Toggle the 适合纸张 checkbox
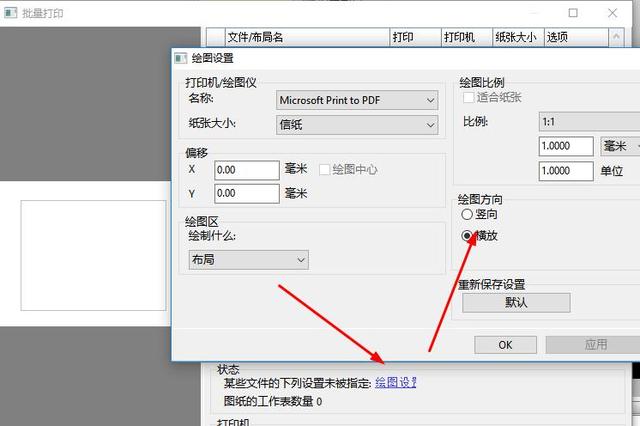The image size is (640, 426). 469,98
